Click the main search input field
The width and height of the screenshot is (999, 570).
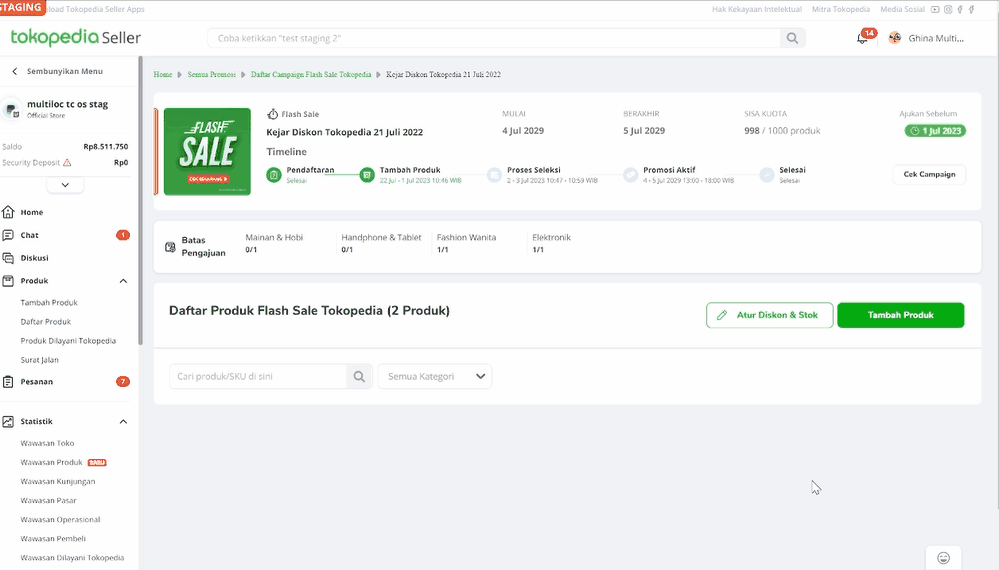tap(494, 38)
